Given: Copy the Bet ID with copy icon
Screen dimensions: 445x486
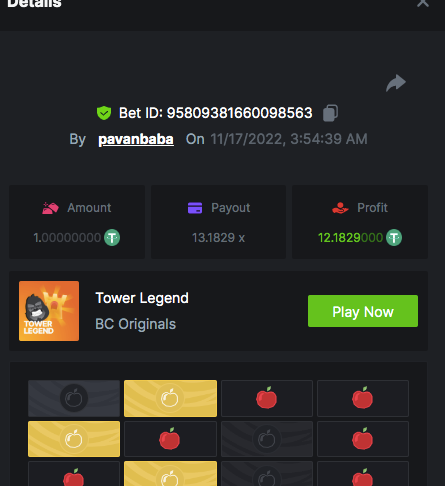Looking at the screenshot, I should (330, 113).
